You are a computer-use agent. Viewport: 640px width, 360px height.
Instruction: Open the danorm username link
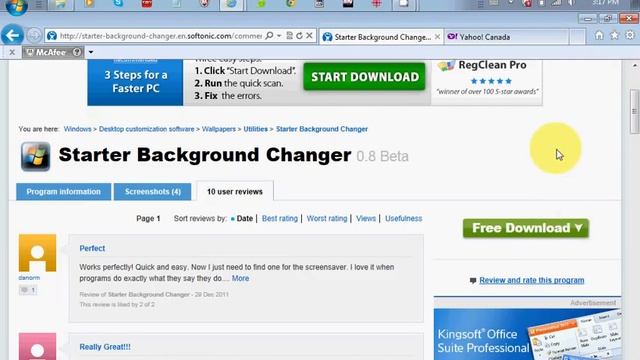pyautogui.click(x=29, y=278)
